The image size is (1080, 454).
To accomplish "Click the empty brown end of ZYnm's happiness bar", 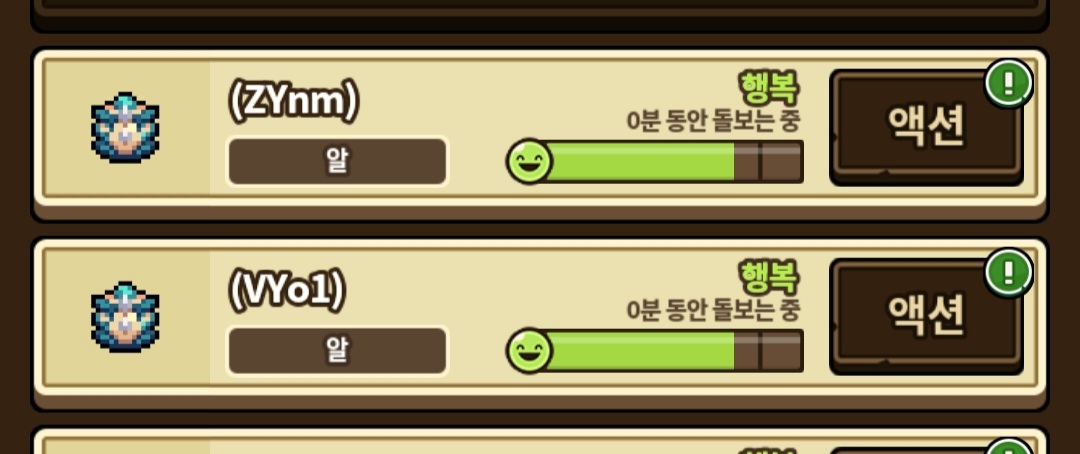I will (x=769, y=162).
